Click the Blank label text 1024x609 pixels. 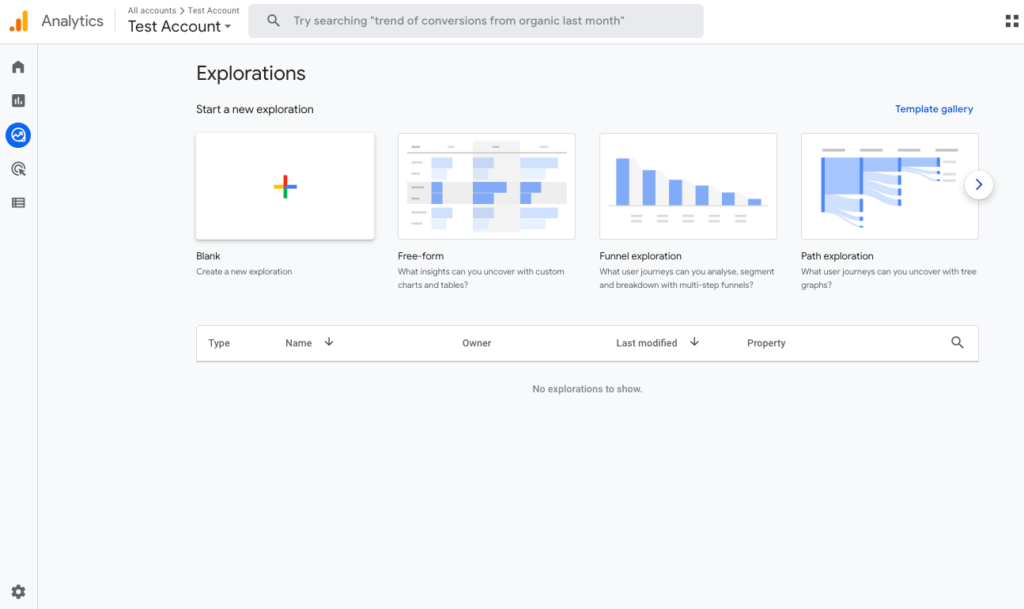point(208,257)
